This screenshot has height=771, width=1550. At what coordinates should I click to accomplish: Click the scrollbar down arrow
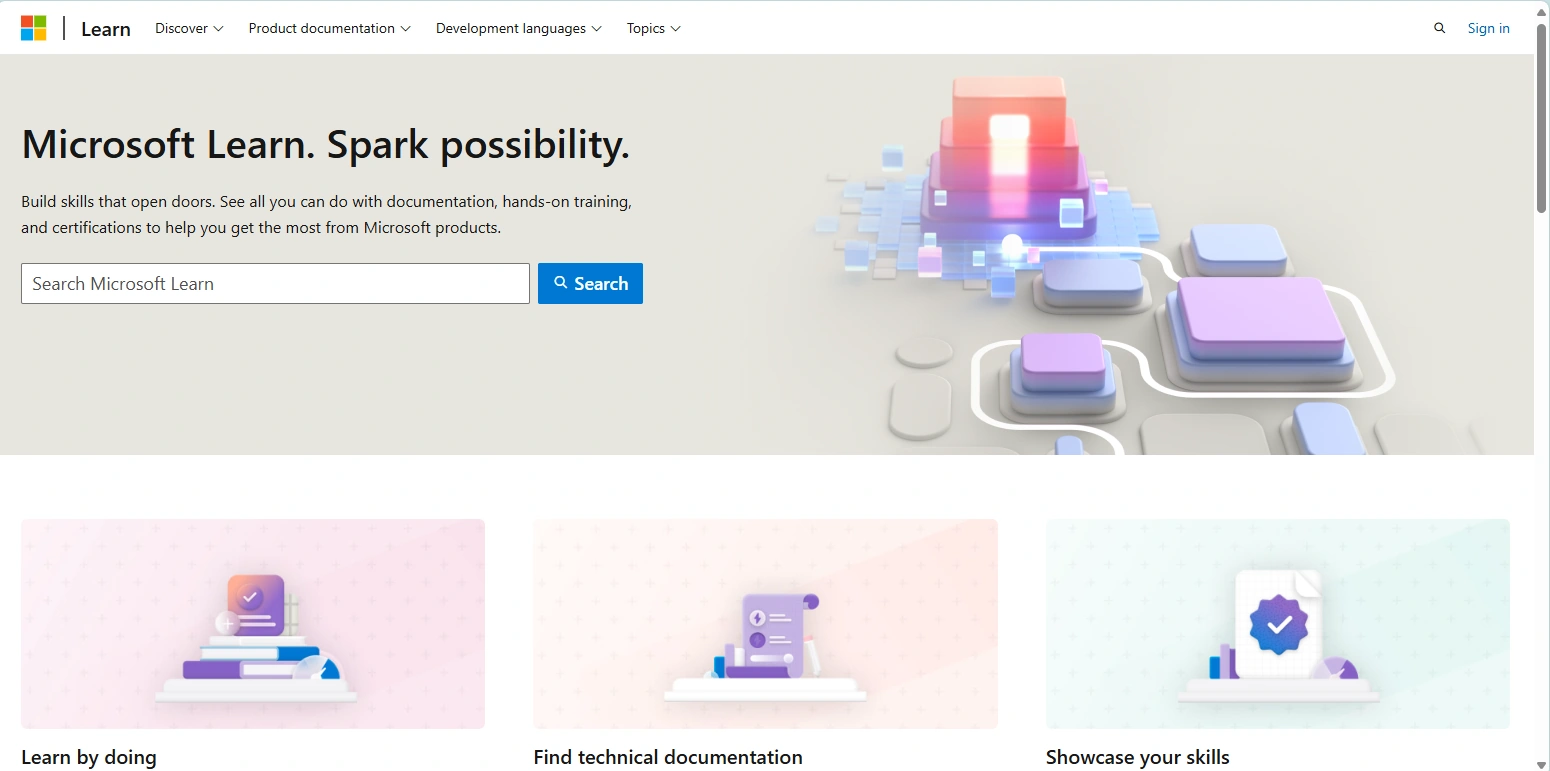click(1541, 763)
